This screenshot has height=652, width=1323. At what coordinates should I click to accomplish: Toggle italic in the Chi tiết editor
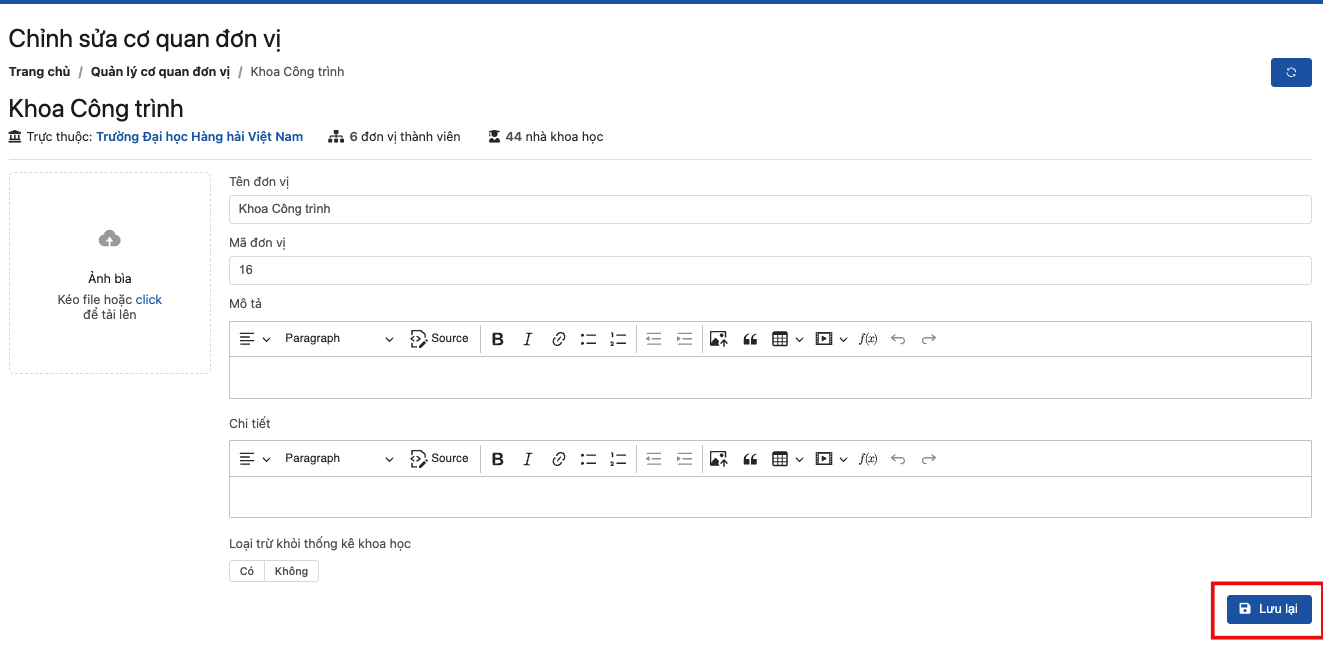point(528,459)
